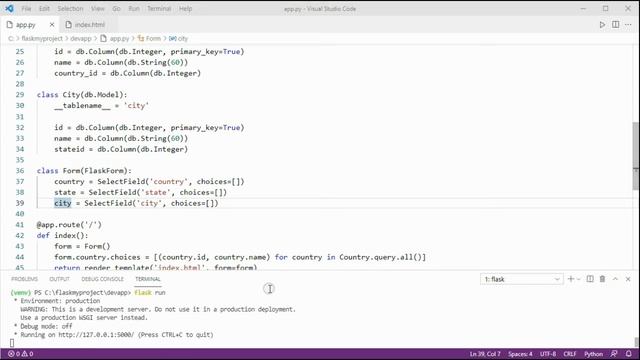Split the editor to the right

(616, 24)
